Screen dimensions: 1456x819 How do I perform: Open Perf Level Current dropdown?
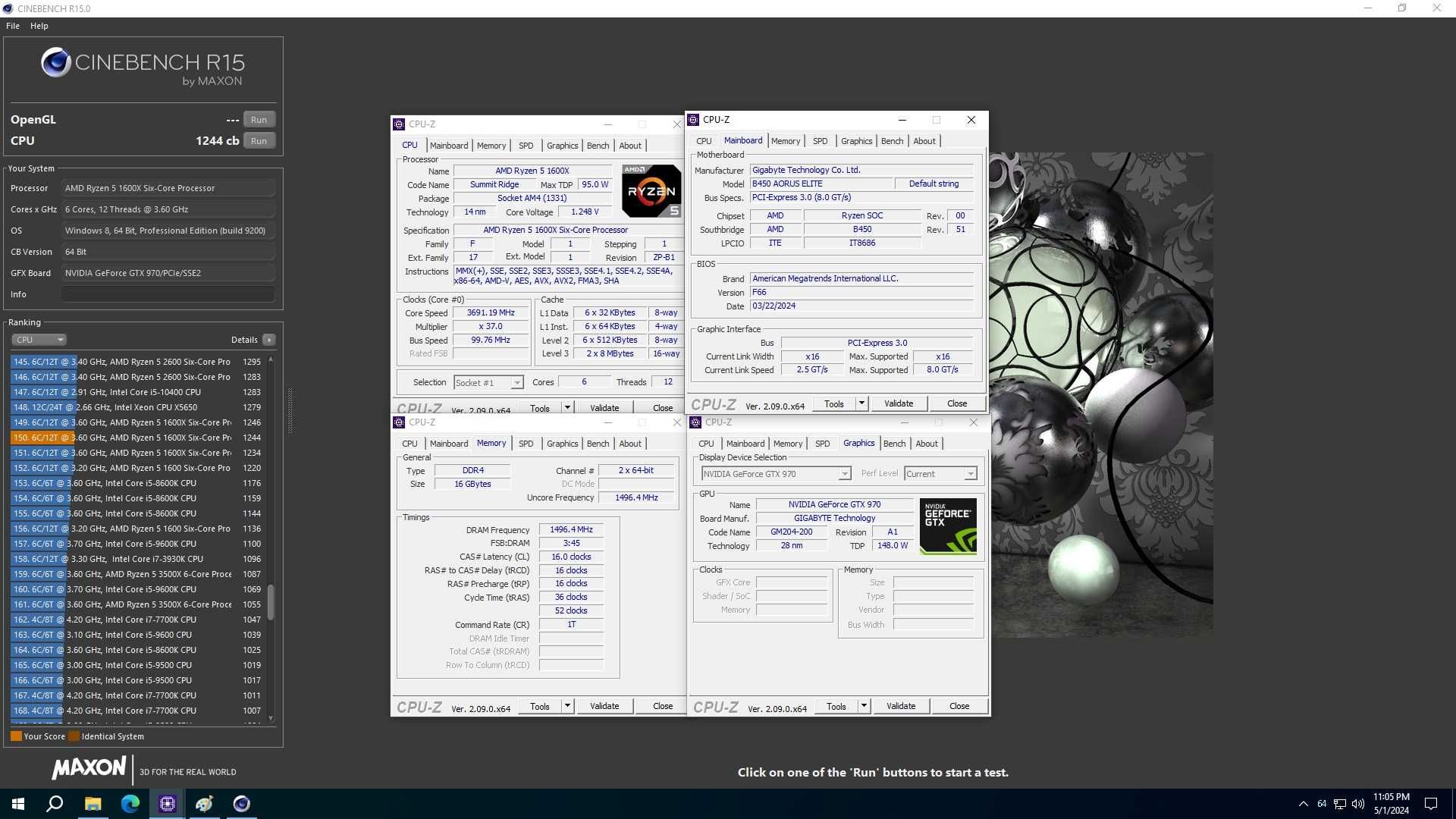(x=940, y=474)
